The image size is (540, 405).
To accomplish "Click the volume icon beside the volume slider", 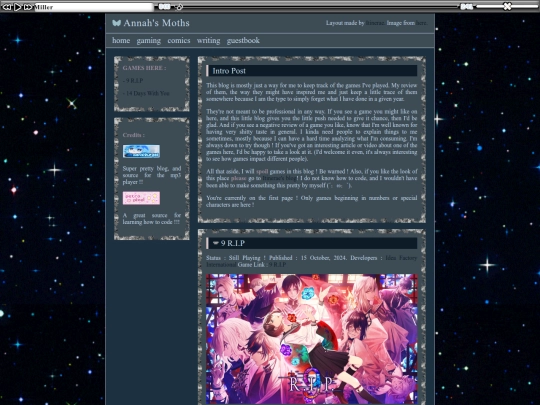I will coord(467,7).
